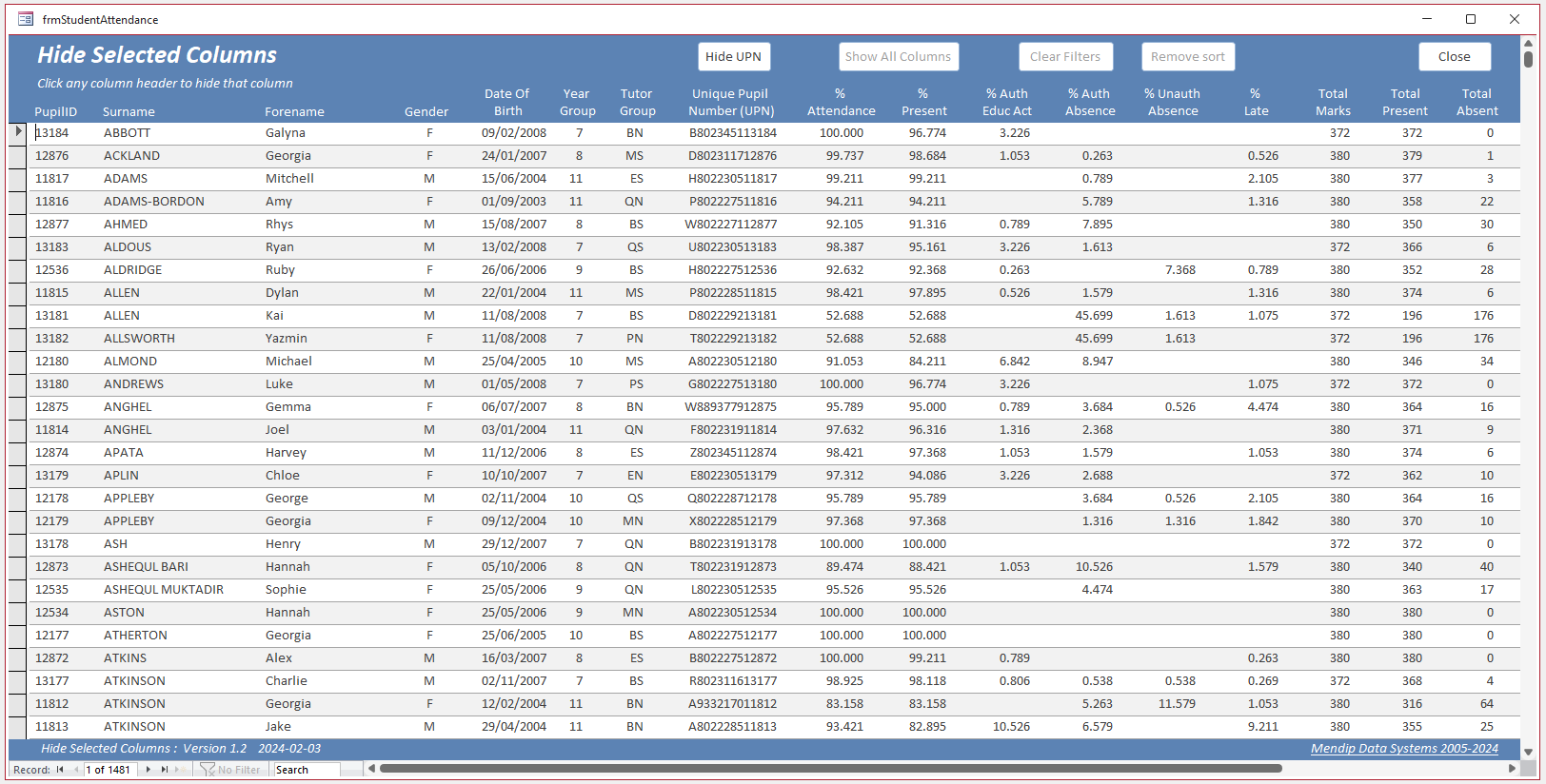Hide the Surname column via its header

click(x=129, y=111)
